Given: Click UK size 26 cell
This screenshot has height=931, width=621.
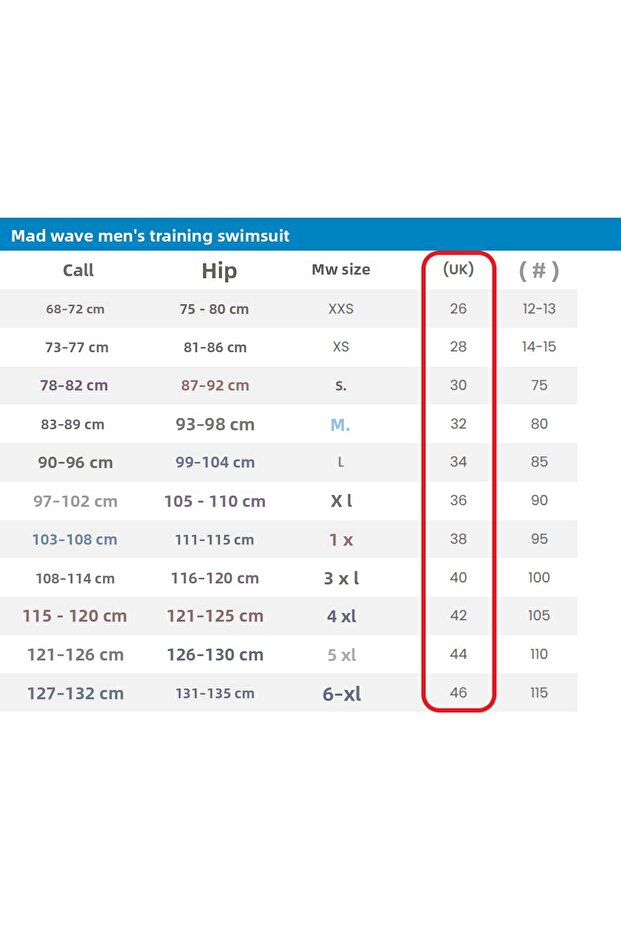Looking at the screenshot, I should coord(458,309).
